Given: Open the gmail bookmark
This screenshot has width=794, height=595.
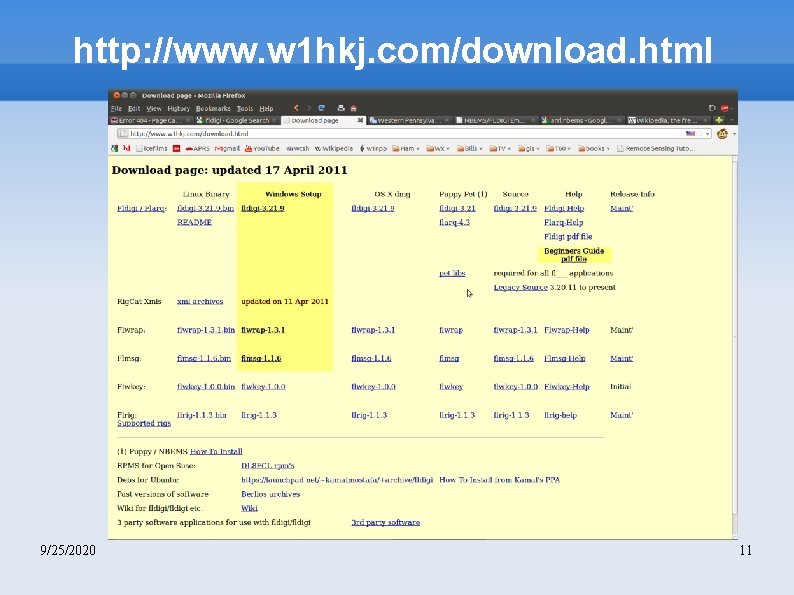Looking at the screenshot, I should pos(227,148).
